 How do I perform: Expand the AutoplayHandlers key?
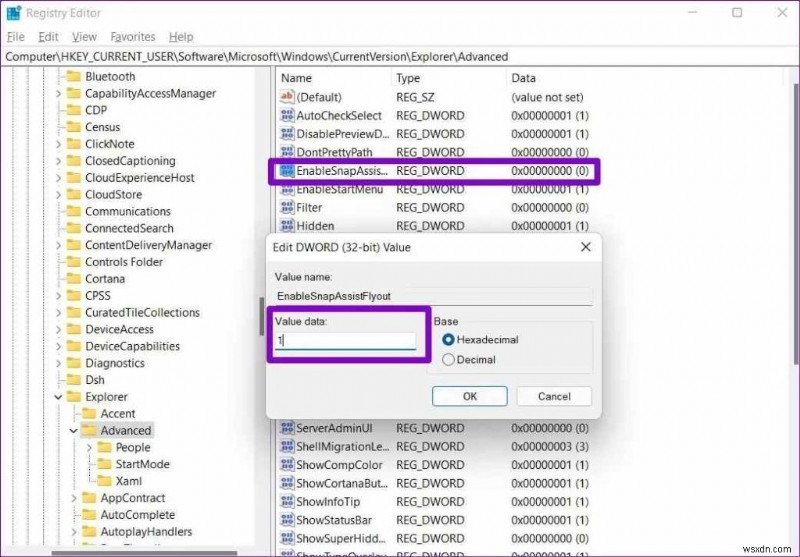click(73, 531)
